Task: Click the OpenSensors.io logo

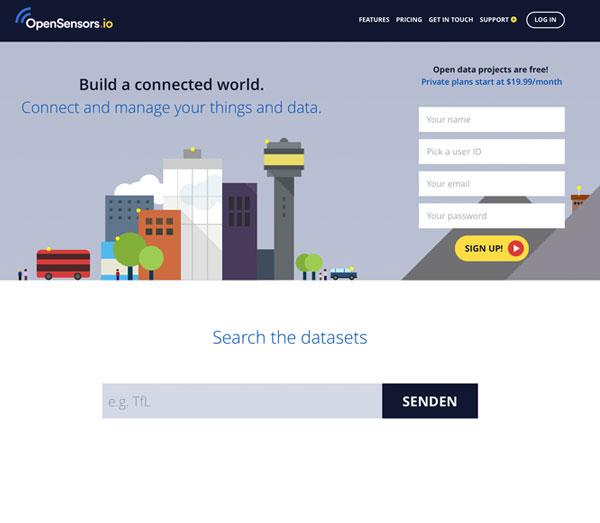Action: 64,20
